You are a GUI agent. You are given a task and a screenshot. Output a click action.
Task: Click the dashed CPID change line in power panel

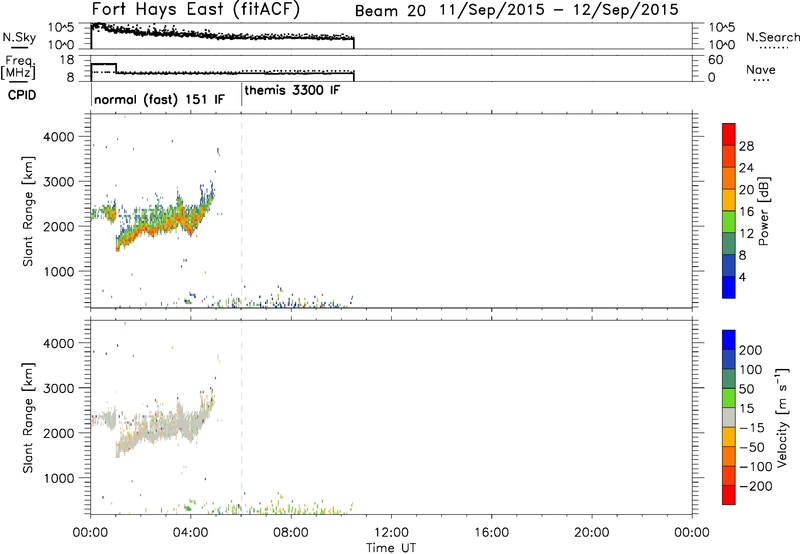pyautogui.click(x=241, y=210)
